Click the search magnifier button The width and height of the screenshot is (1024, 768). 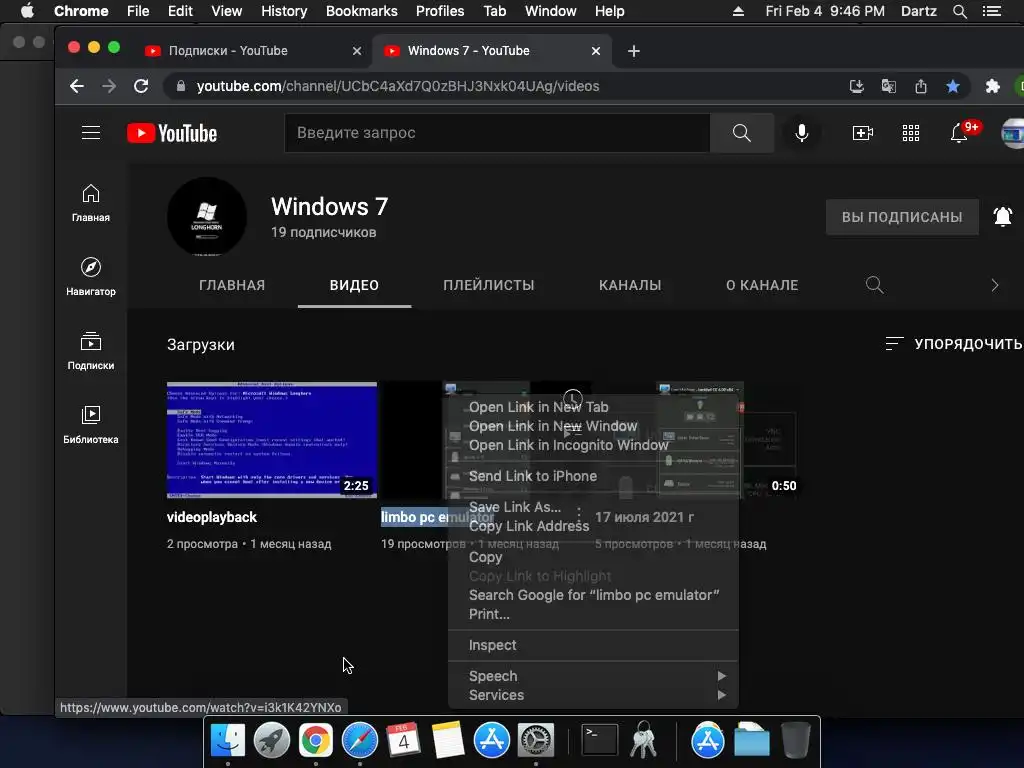pyautogui.click(x=741, y=133)
